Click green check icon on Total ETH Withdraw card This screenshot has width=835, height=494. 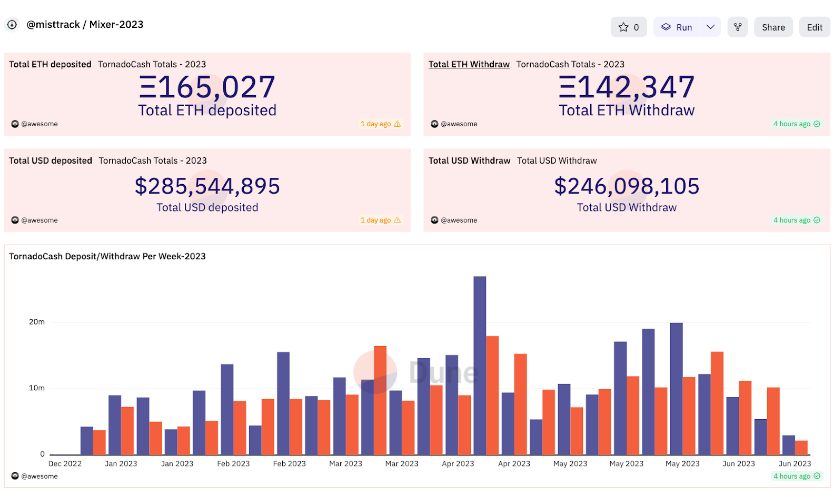coord(817,124)
